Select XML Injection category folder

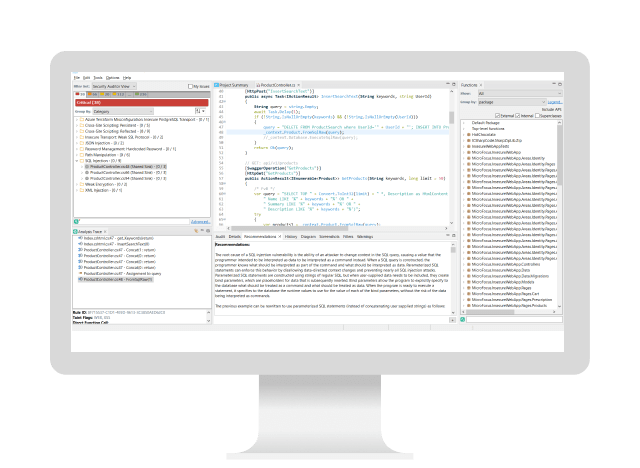(x=101, y=190)
